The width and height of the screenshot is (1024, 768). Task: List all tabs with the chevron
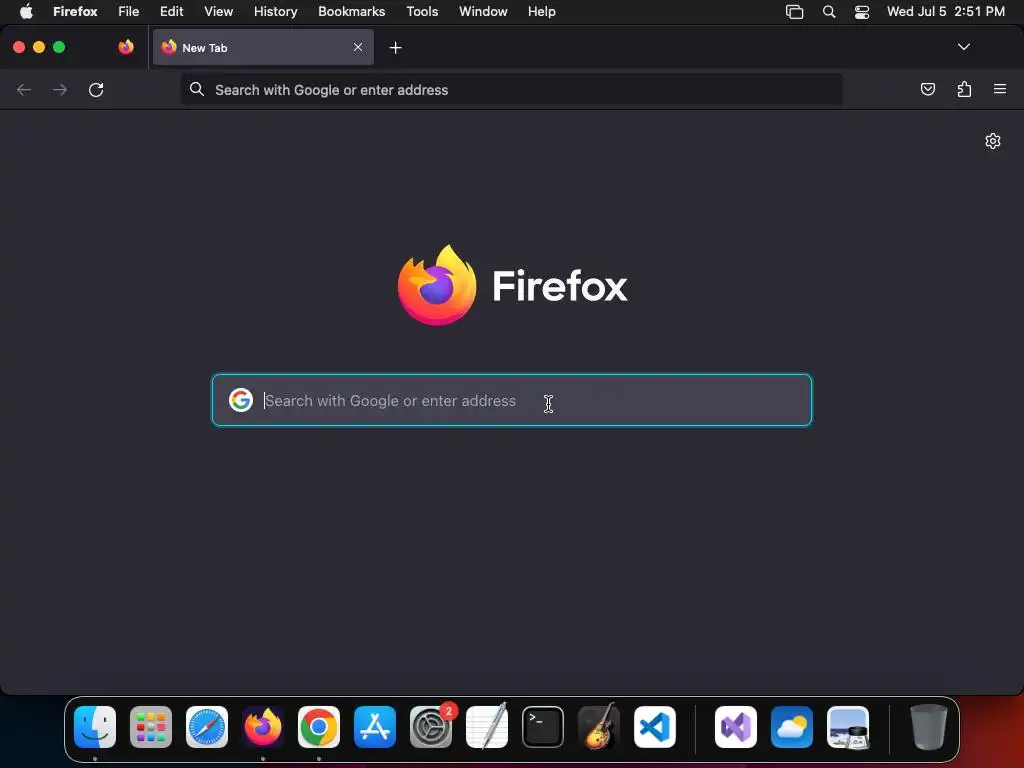click(x=963, y=47)
